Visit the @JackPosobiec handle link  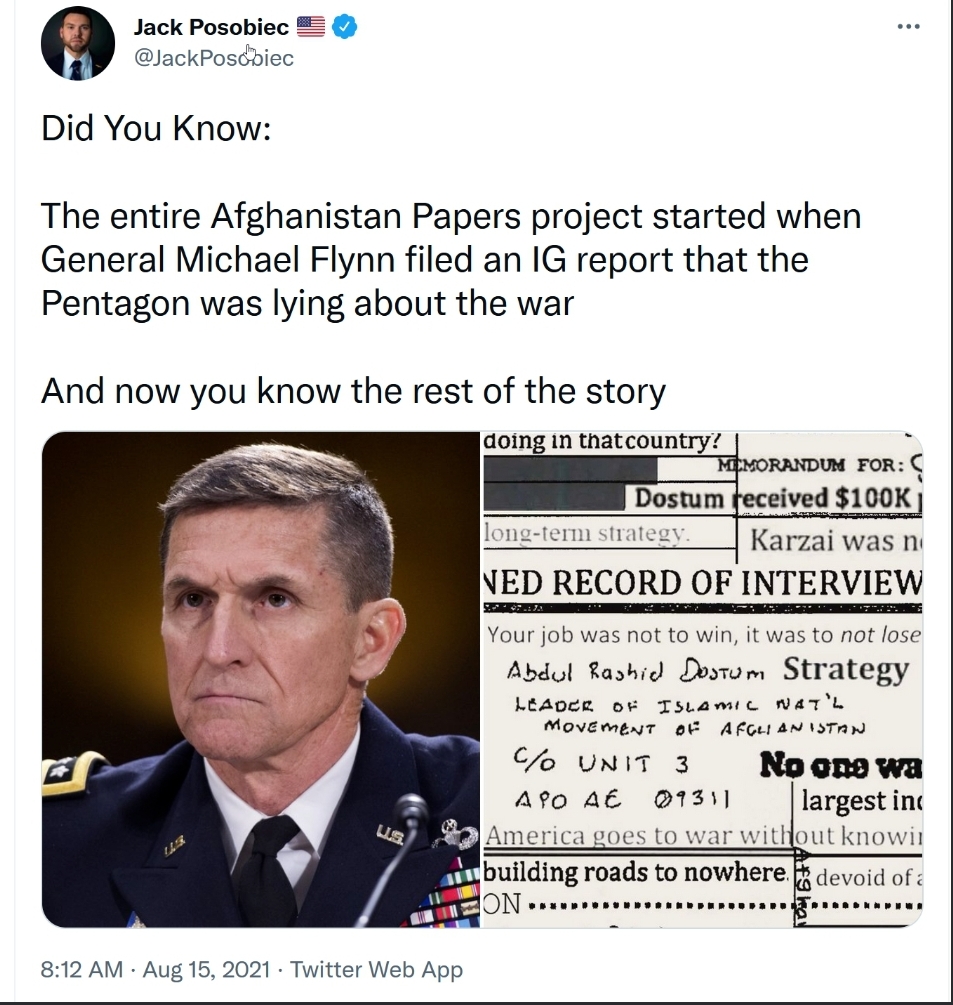pos(213,58)
